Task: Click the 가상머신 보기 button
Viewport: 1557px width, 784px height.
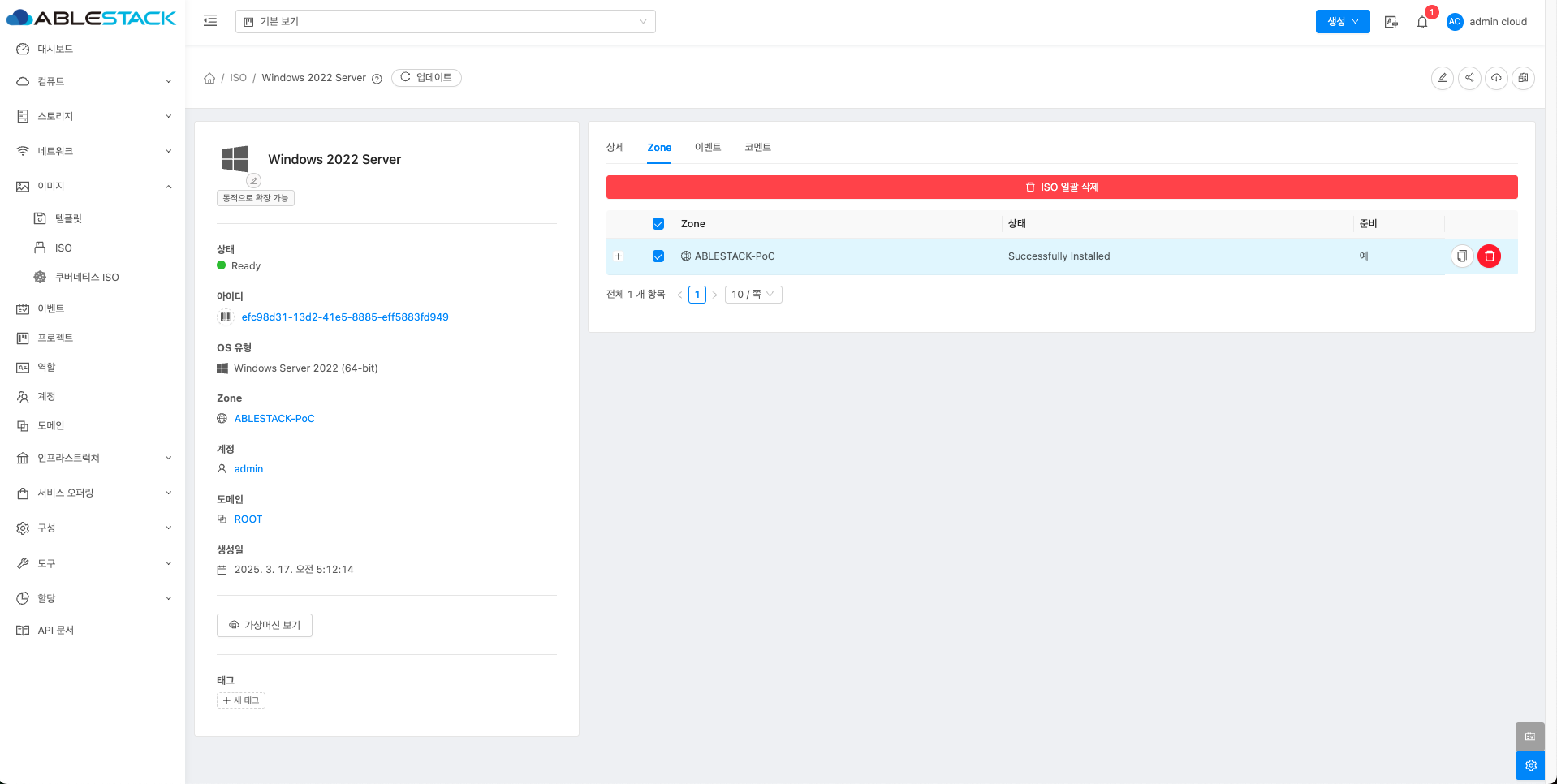Action: coord(265,625)
